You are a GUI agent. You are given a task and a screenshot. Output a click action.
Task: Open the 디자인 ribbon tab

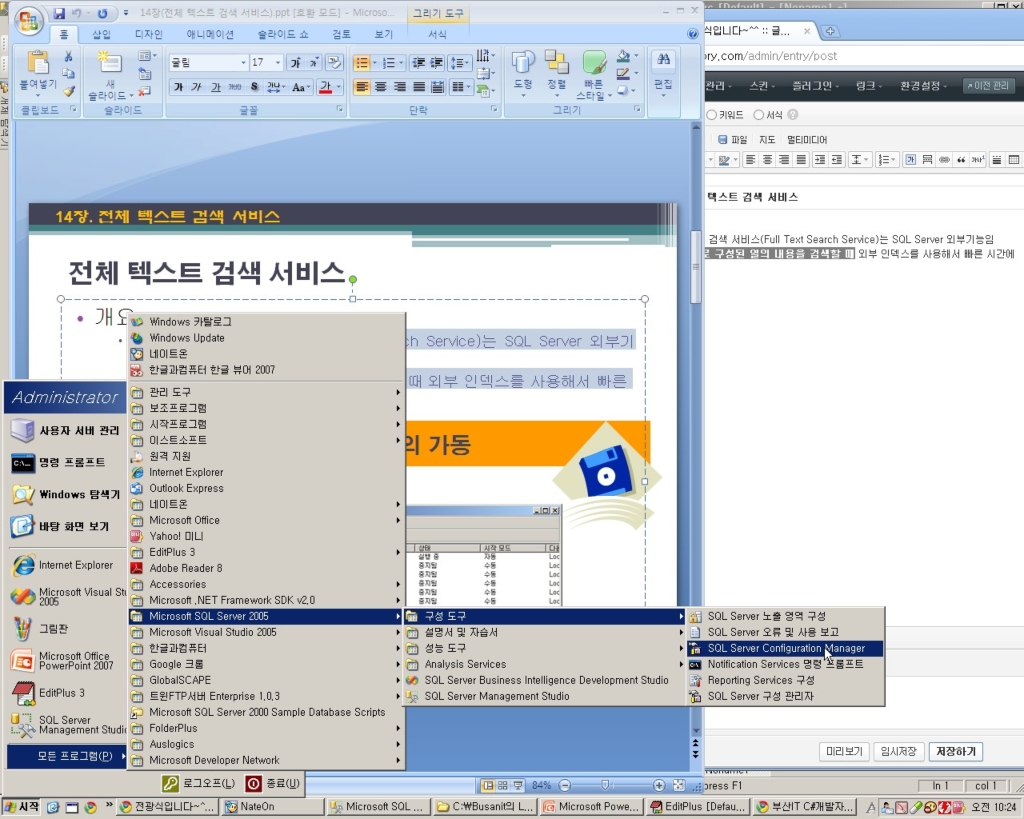point(148,34)
